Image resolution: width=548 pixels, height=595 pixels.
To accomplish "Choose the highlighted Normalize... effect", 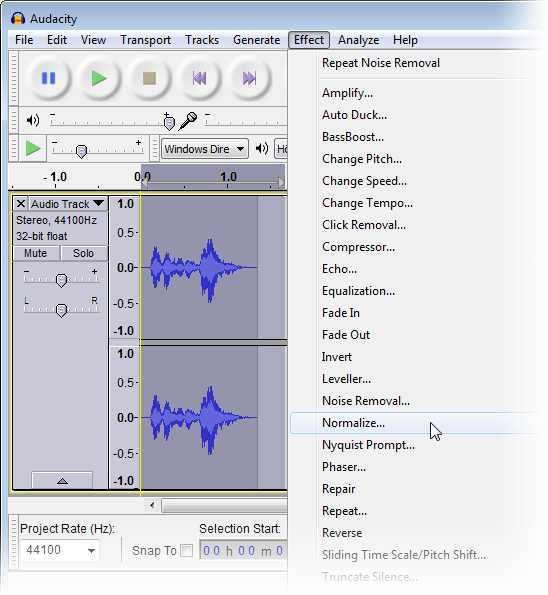I will (x=417, y=423).
